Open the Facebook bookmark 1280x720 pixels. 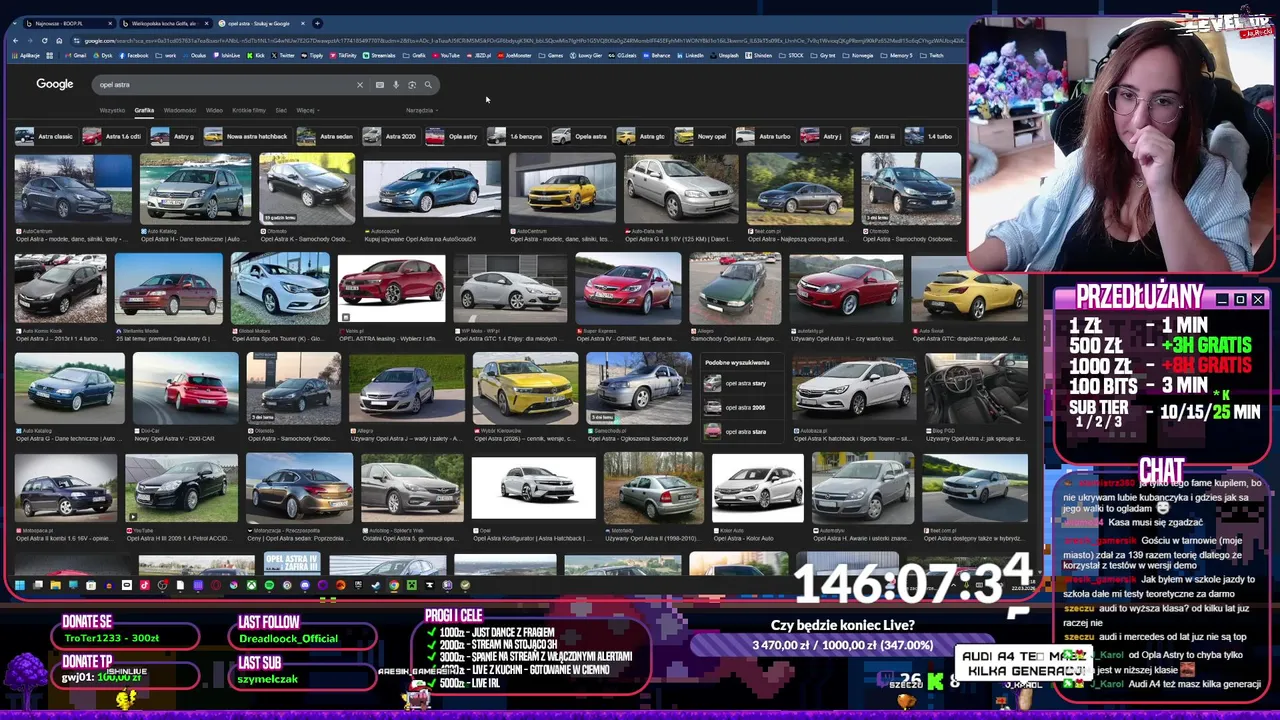(x=134, y=56)
